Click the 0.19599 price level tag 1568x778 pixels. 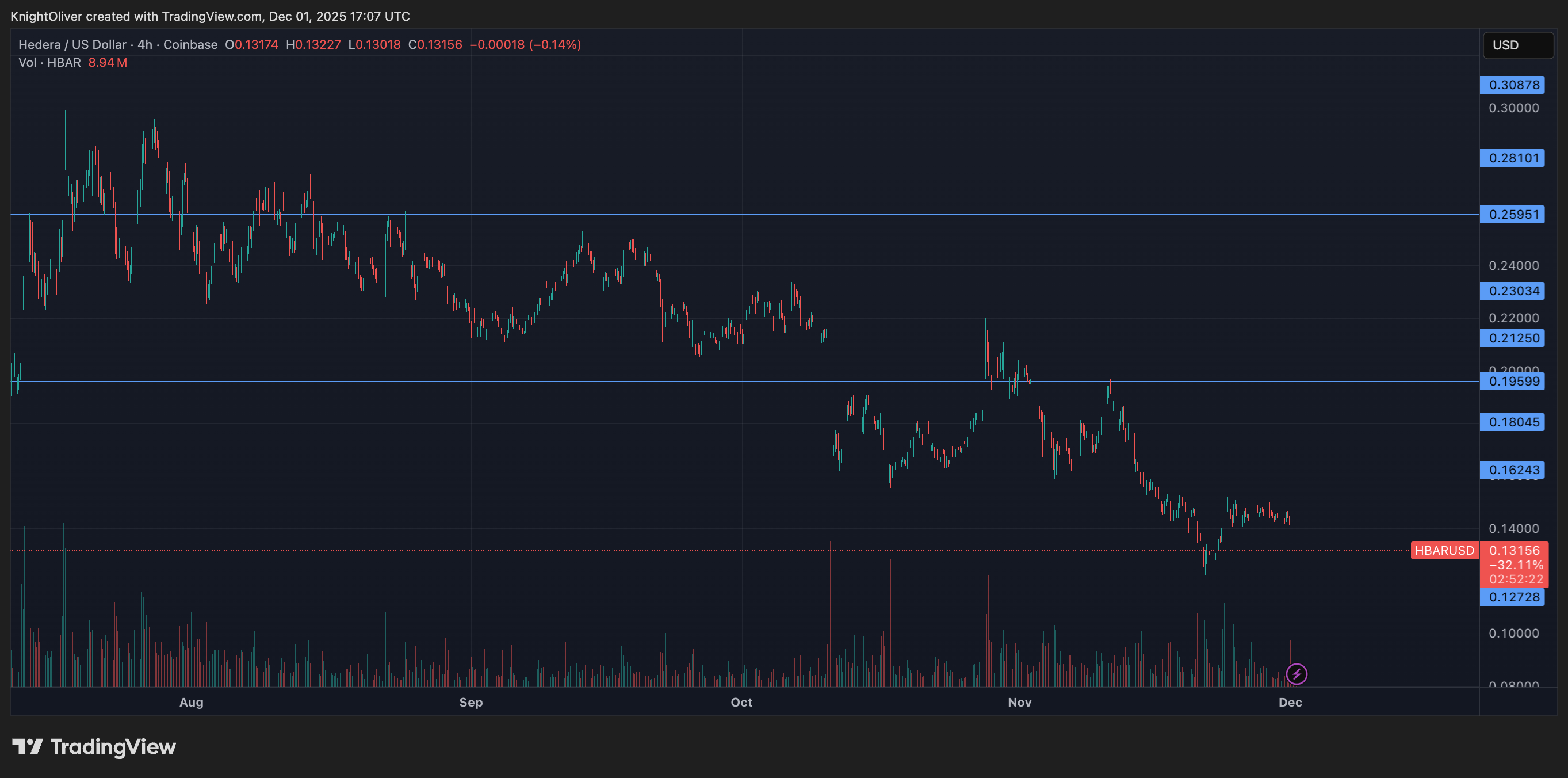point(1513,382)
